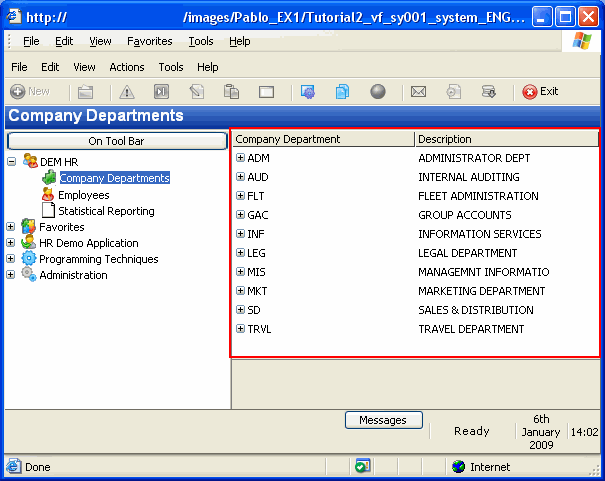Expand the Administration tree node
The height and width of the screenshot is (481, 605).
[11, 275]
